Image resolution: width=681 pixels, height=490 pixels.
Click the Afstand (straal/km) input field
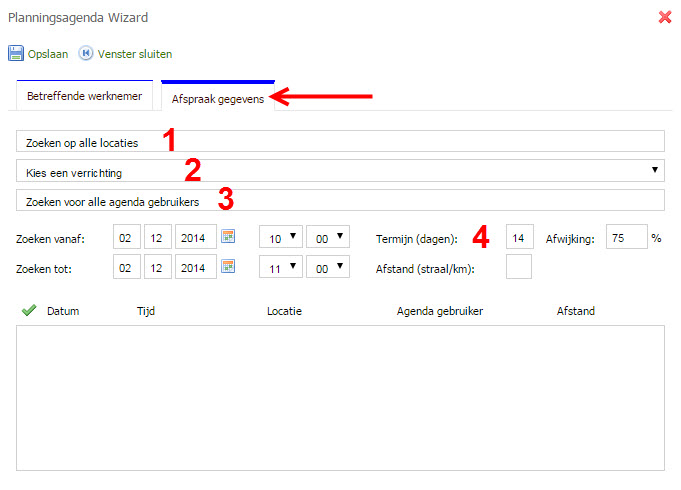click(x=519, y=267)
